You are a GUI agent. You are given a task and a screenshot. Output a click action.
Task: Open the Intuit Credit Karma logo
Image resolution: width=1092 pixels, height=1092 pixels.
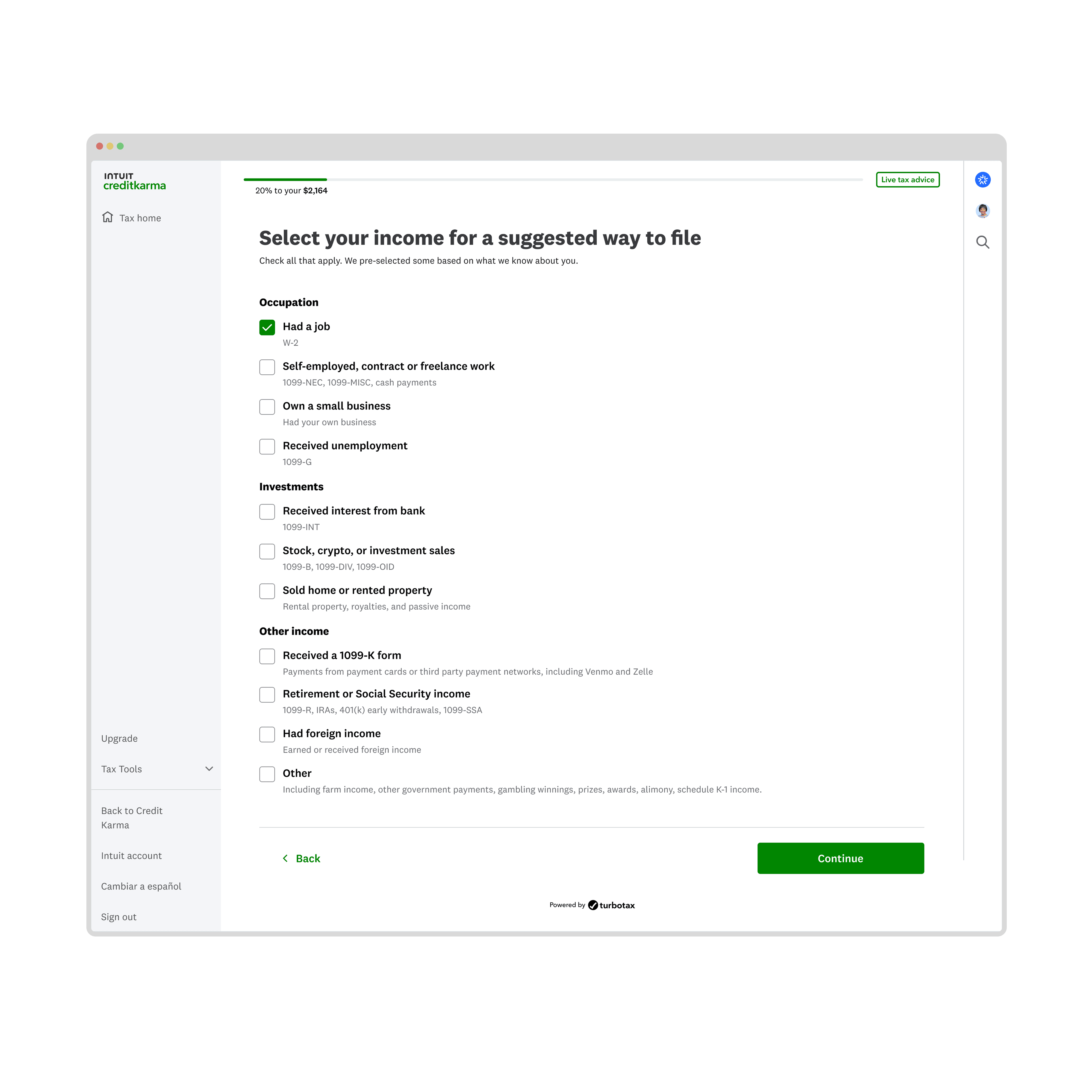click(134, 181)
